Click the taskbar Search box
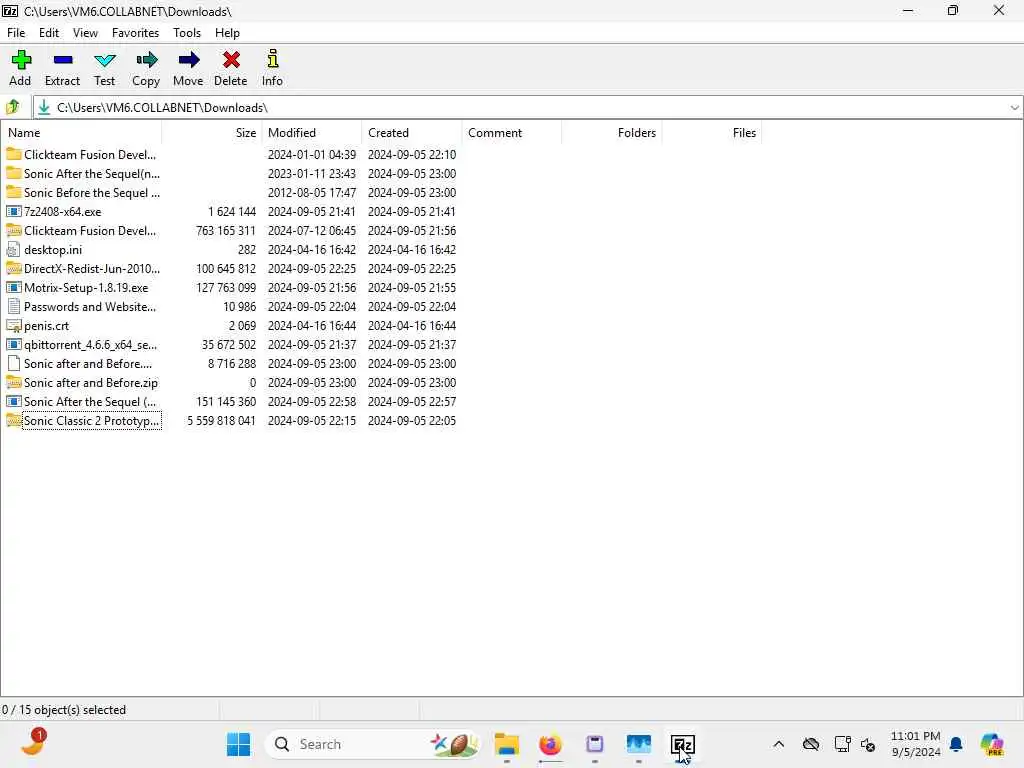Image resolution: width=1024 pixels, height=768 pixels. [x=373, y=744]
